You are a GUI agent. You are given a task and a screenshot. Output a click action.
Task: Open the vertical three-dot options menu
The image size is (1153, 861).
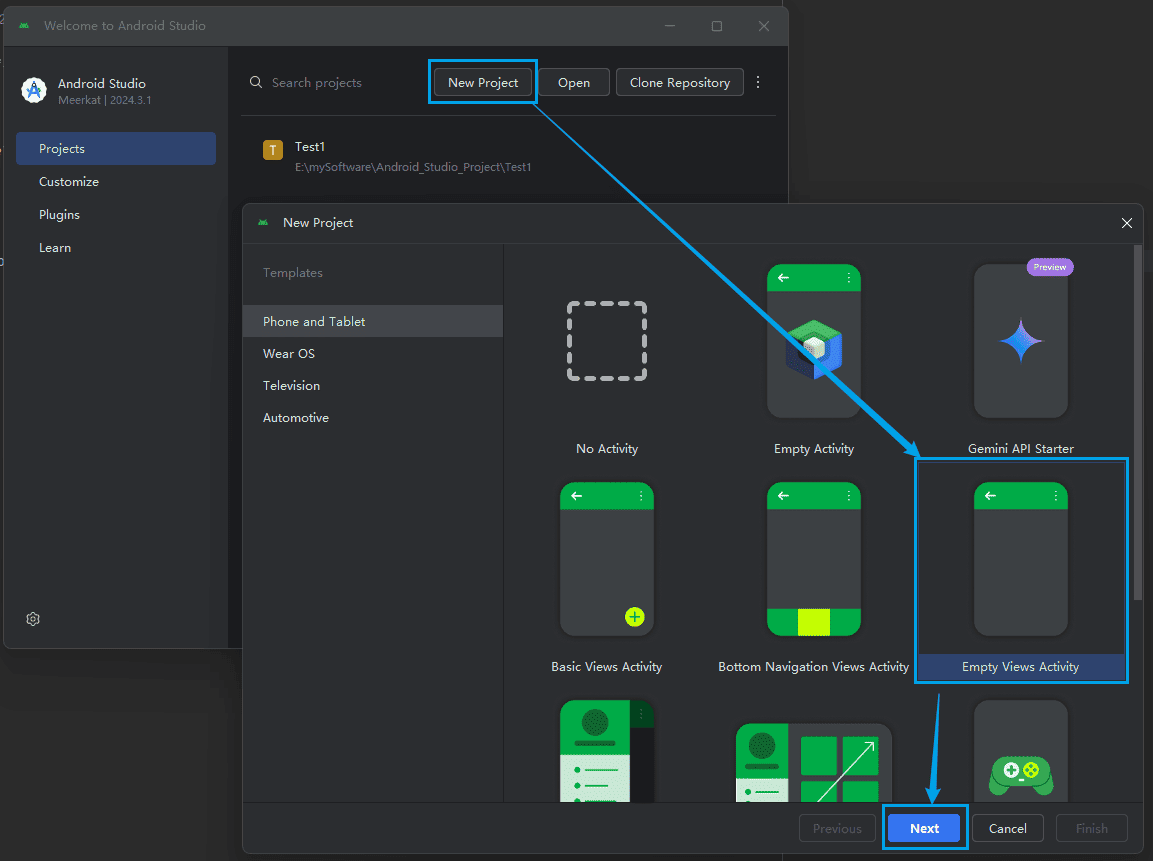(x=758, y=83)
